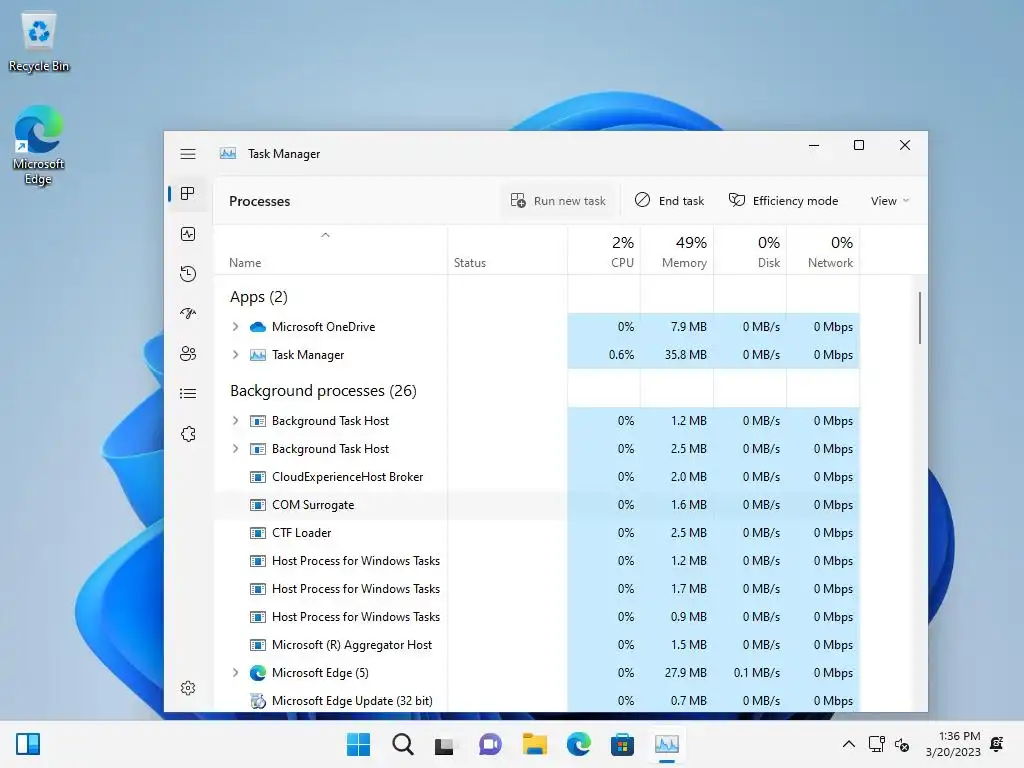Click the 27.9 MB memory value
This screenshot has height=768, width=1024.
pyautogui.click(x=686, y=673)
